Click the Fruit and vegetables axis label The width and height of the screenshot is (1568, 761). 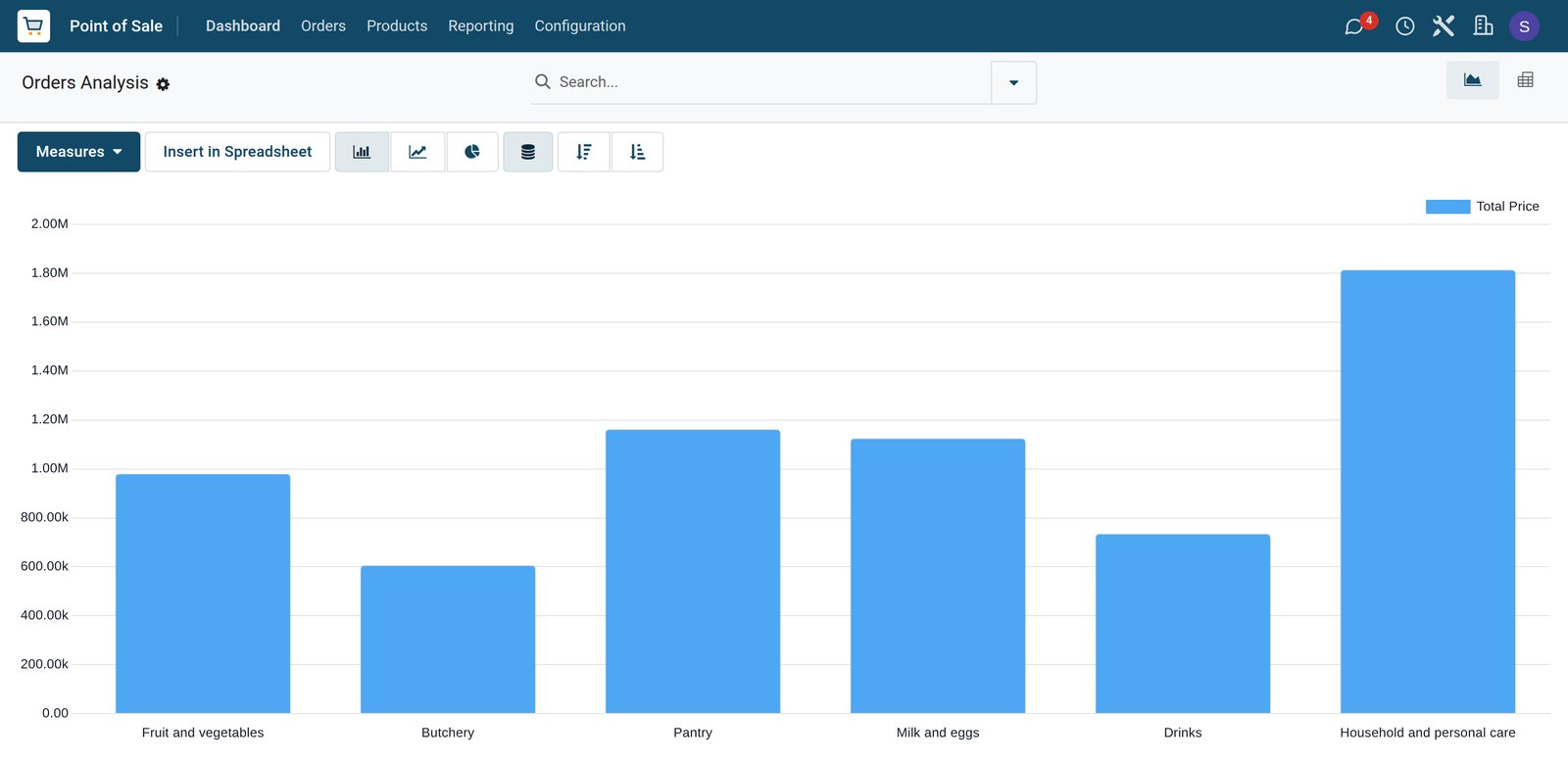[x=203, y=733]
